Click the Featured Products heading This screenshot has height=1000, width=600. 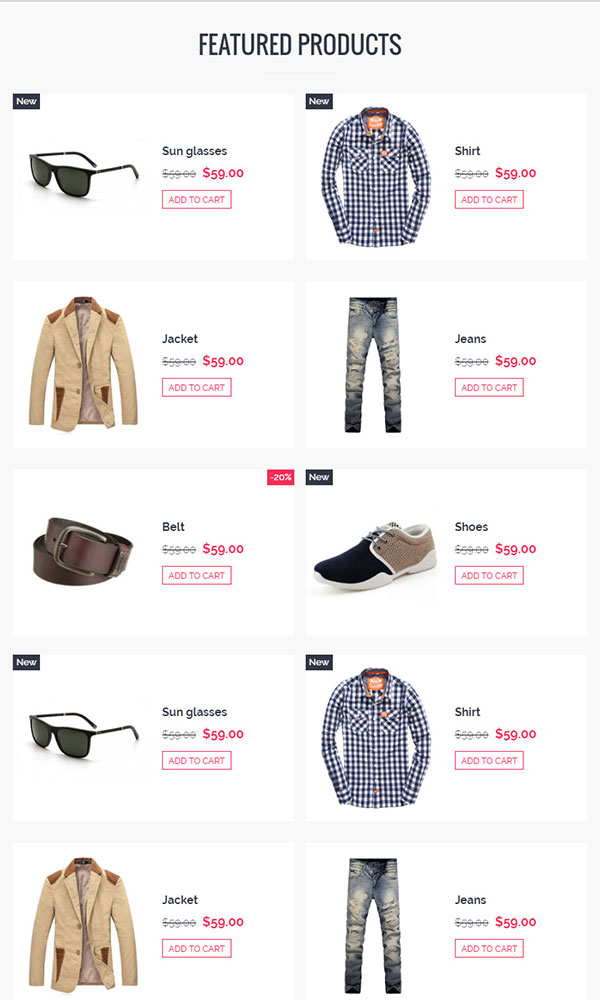click(300, 45)
